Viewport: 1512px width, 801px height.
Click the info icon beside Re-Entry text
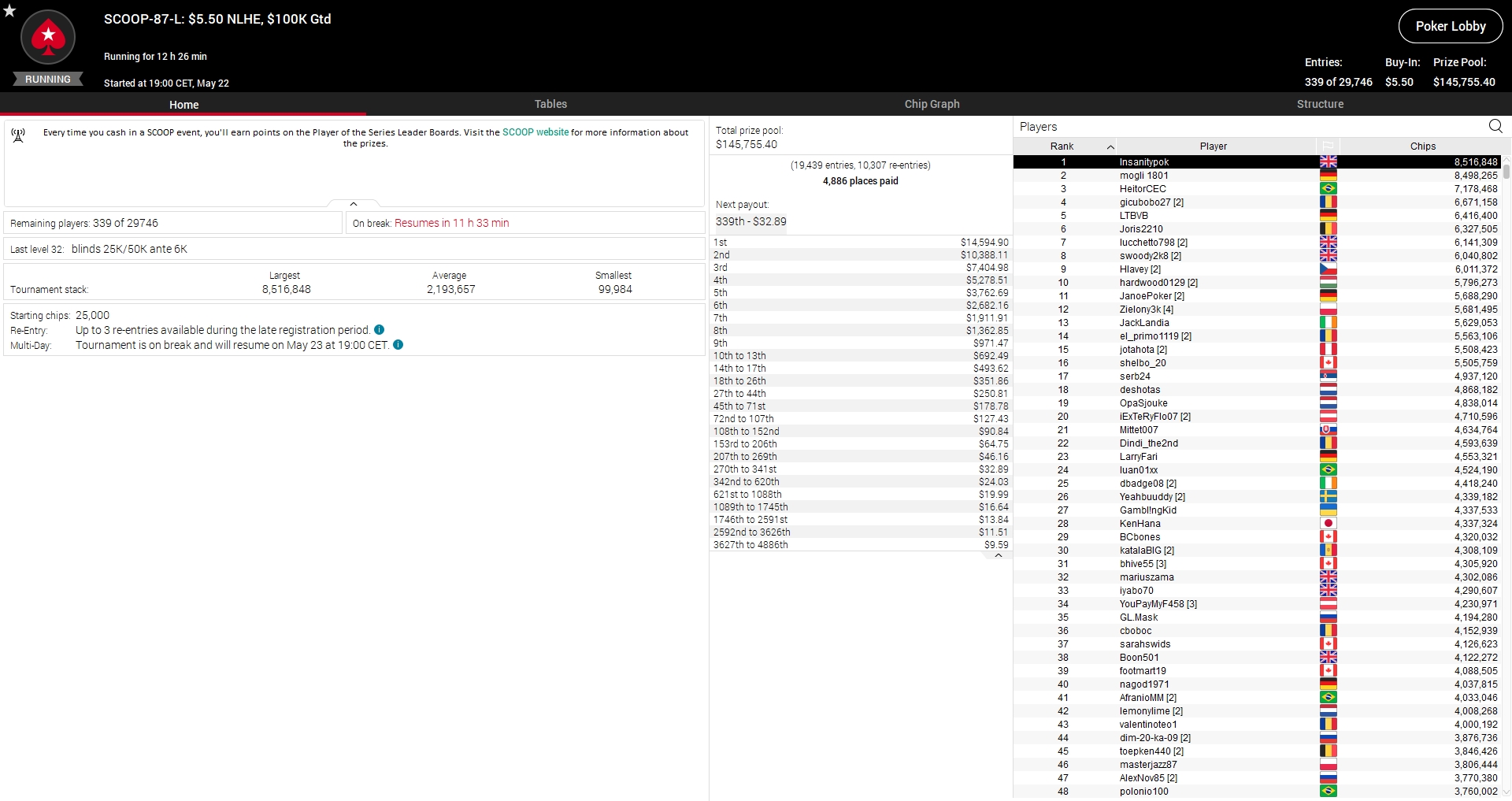tap(380, 330)
